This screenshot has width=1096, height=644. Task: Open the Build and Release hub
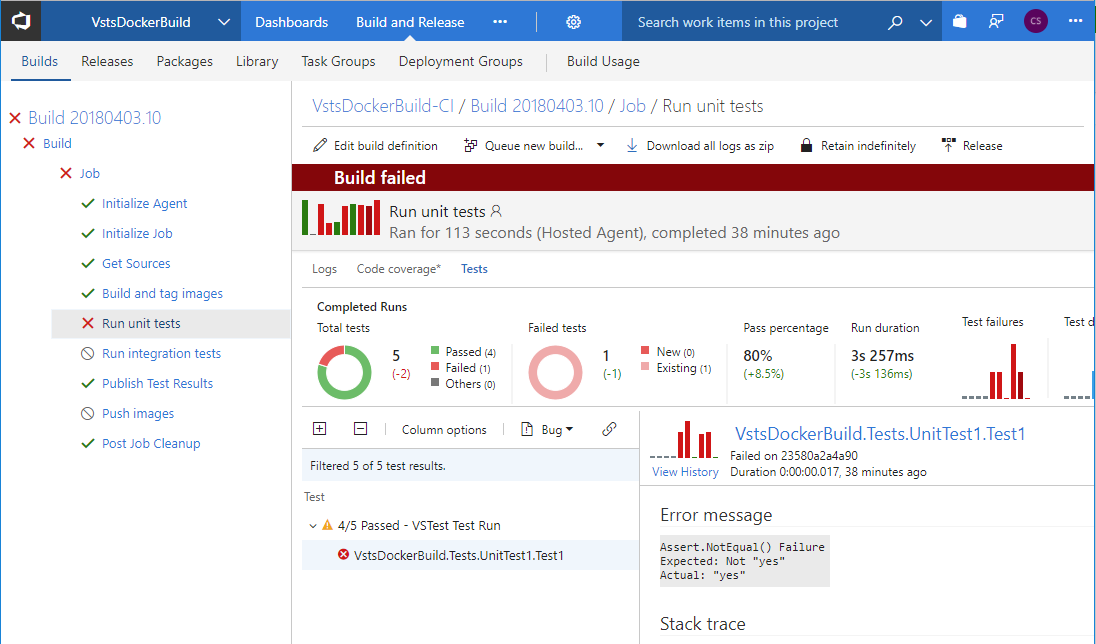[410, 22]
